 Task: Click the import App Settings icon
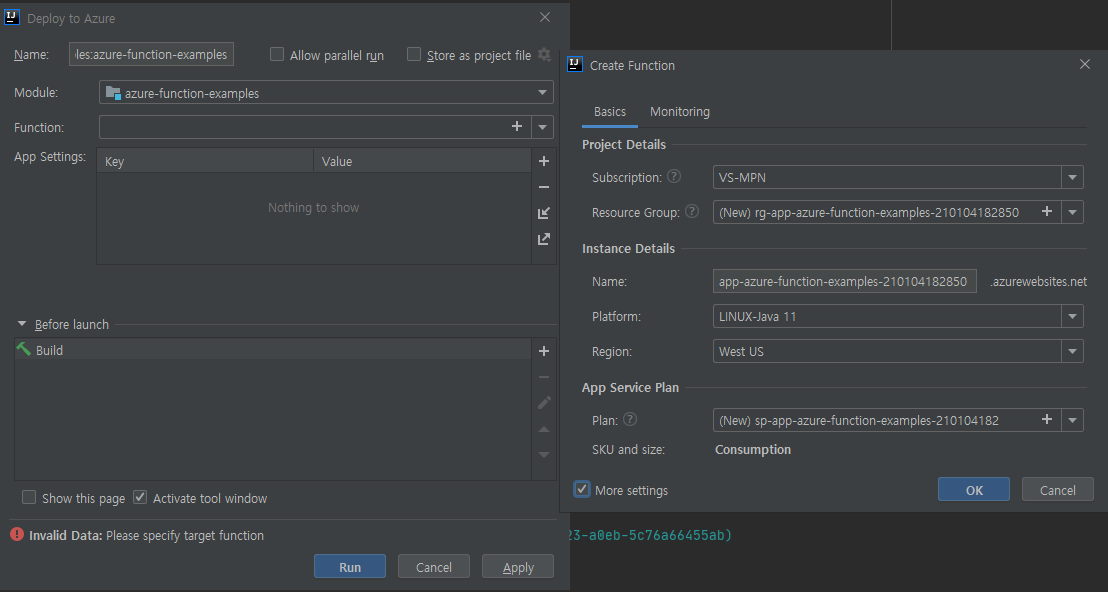pyautogui.click(x=544, y=213)
